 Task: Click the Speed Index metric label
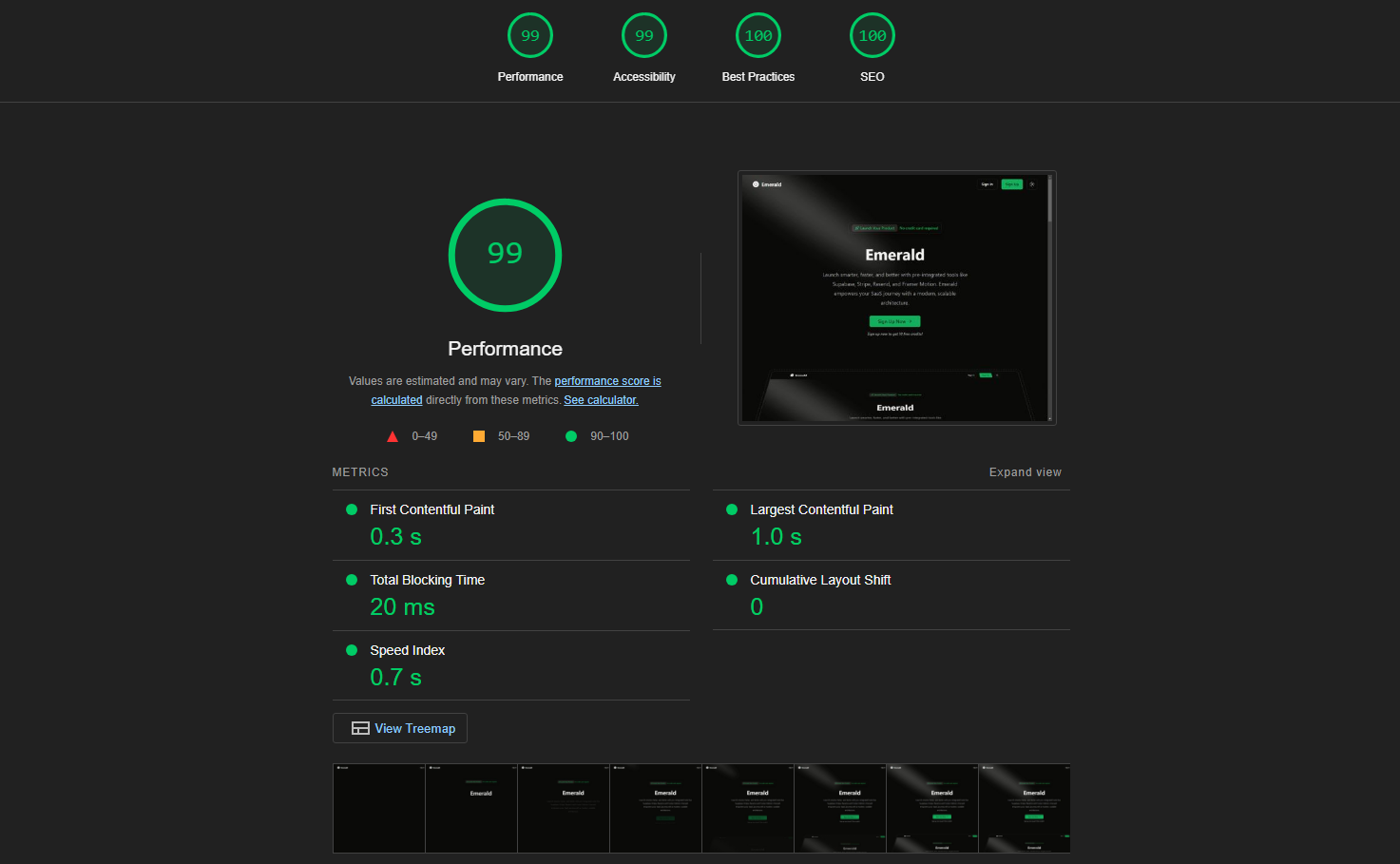[408, 650]
